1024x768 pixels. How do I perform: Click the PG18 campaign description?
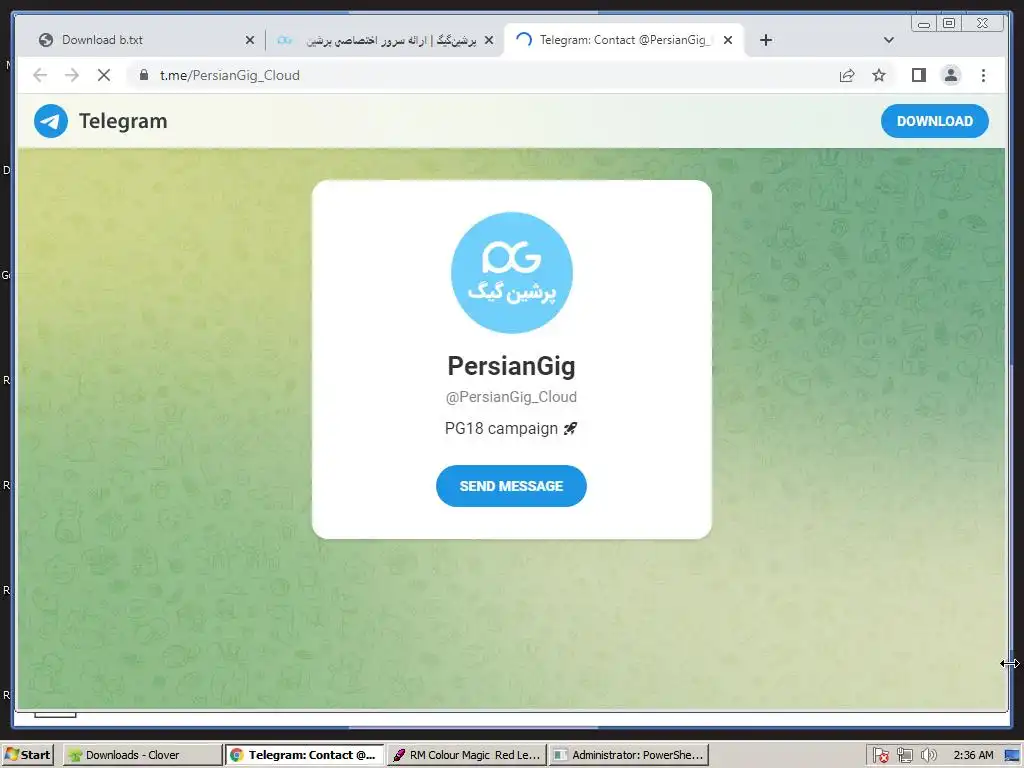[x=511, y=428]
